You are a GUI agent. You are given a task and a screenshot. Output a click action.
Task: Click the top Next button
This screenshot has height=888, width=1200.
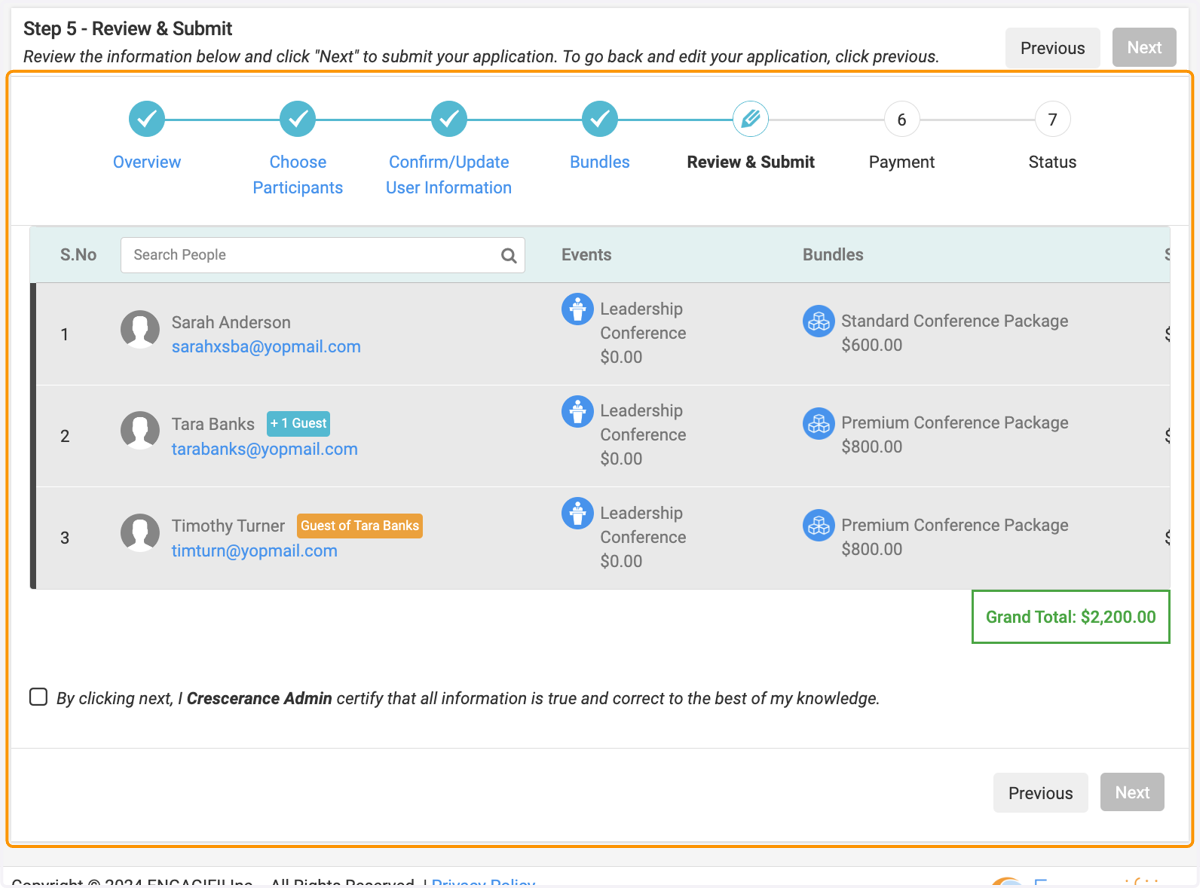(x=1144, y=48)
